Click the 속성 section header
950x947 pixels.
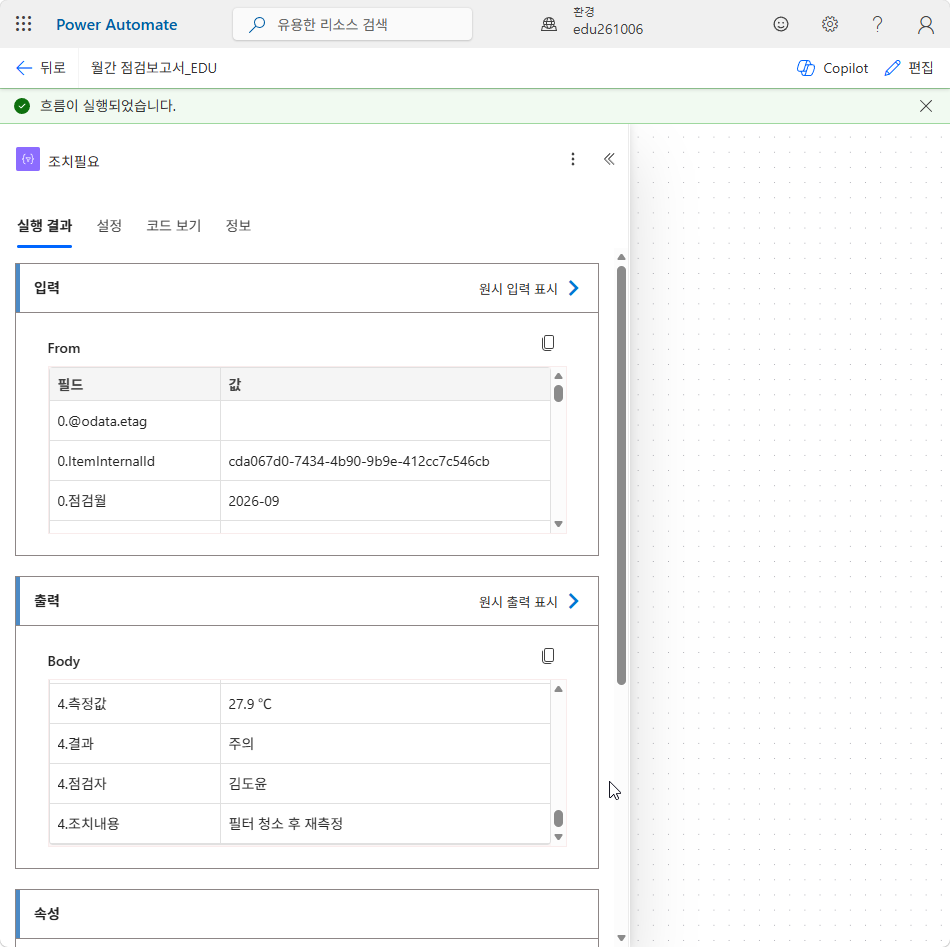pyautogui.click(x=307, y=914)
